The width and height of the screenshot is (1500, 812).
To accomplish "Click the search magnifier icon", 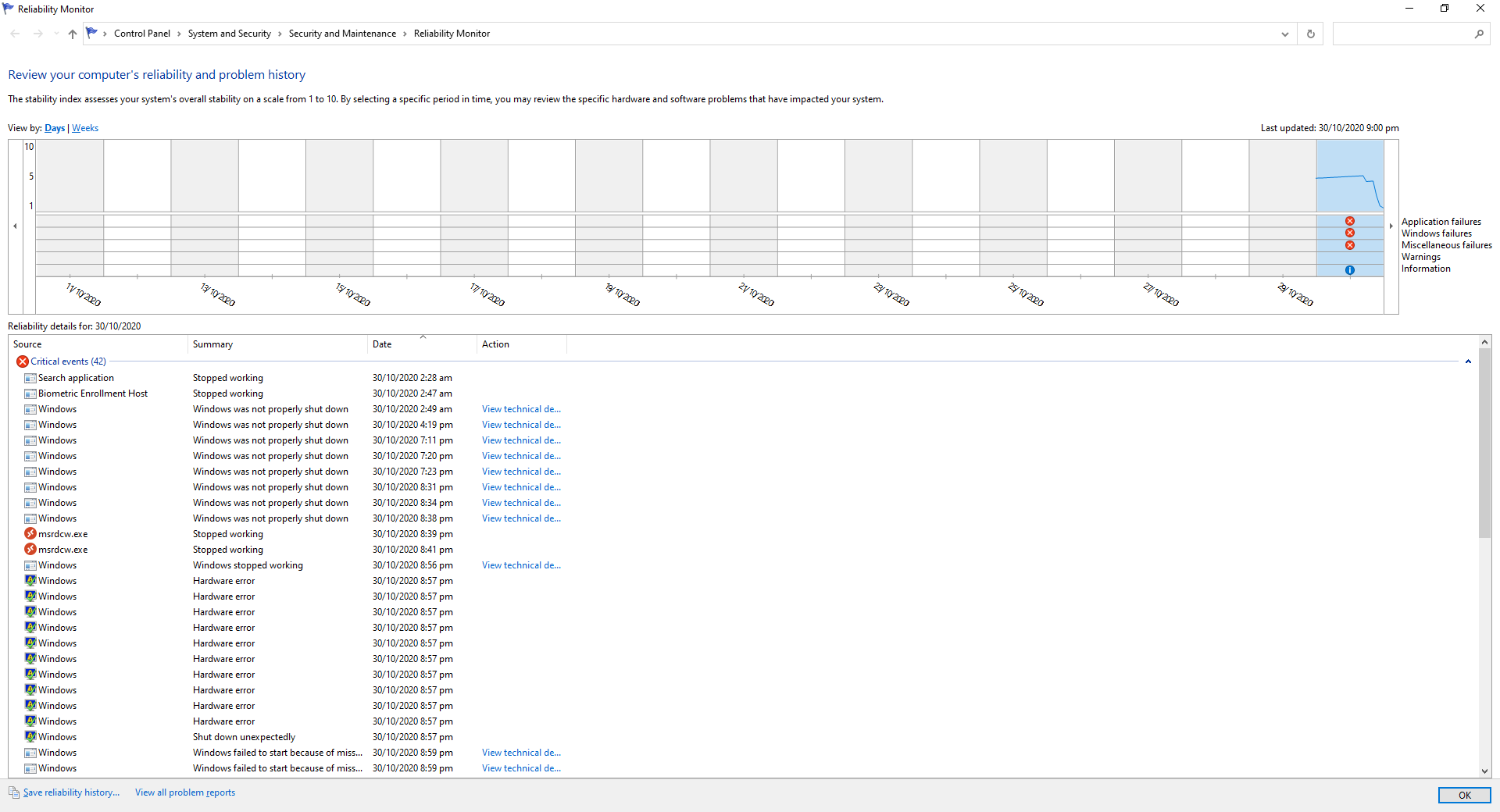I will 1478,34.
